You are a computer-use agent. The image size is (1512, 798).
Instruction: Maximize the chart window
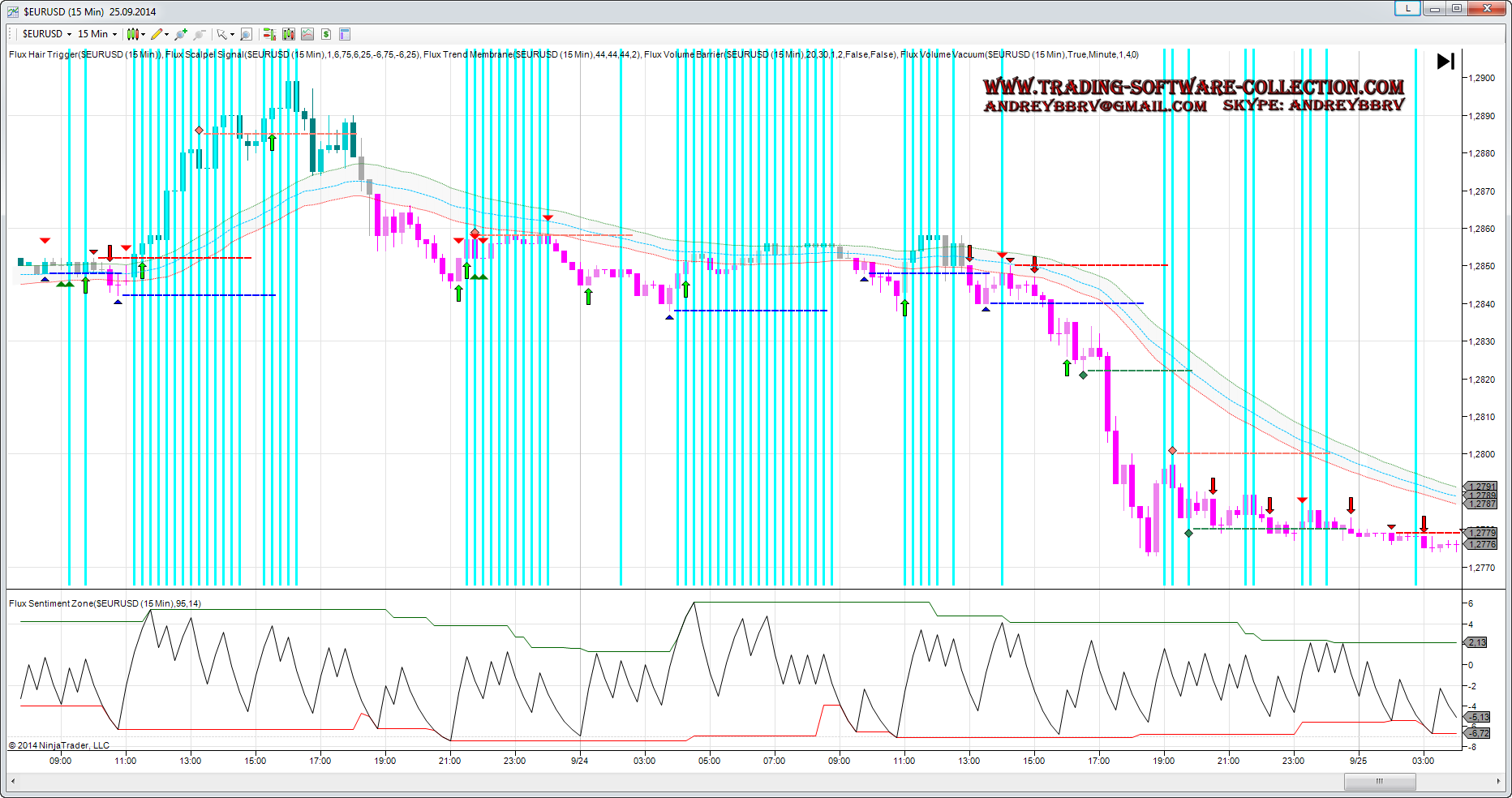pyautogui.click(x=1457, y=8)
